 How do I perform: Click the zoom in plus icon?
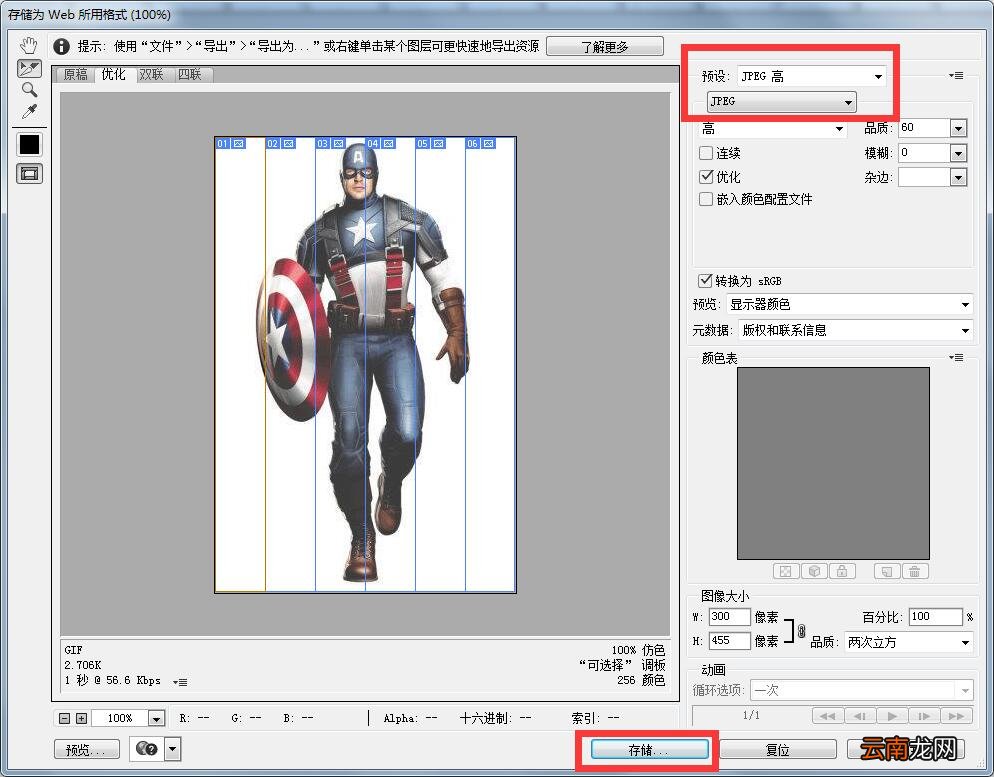[81, 718]
